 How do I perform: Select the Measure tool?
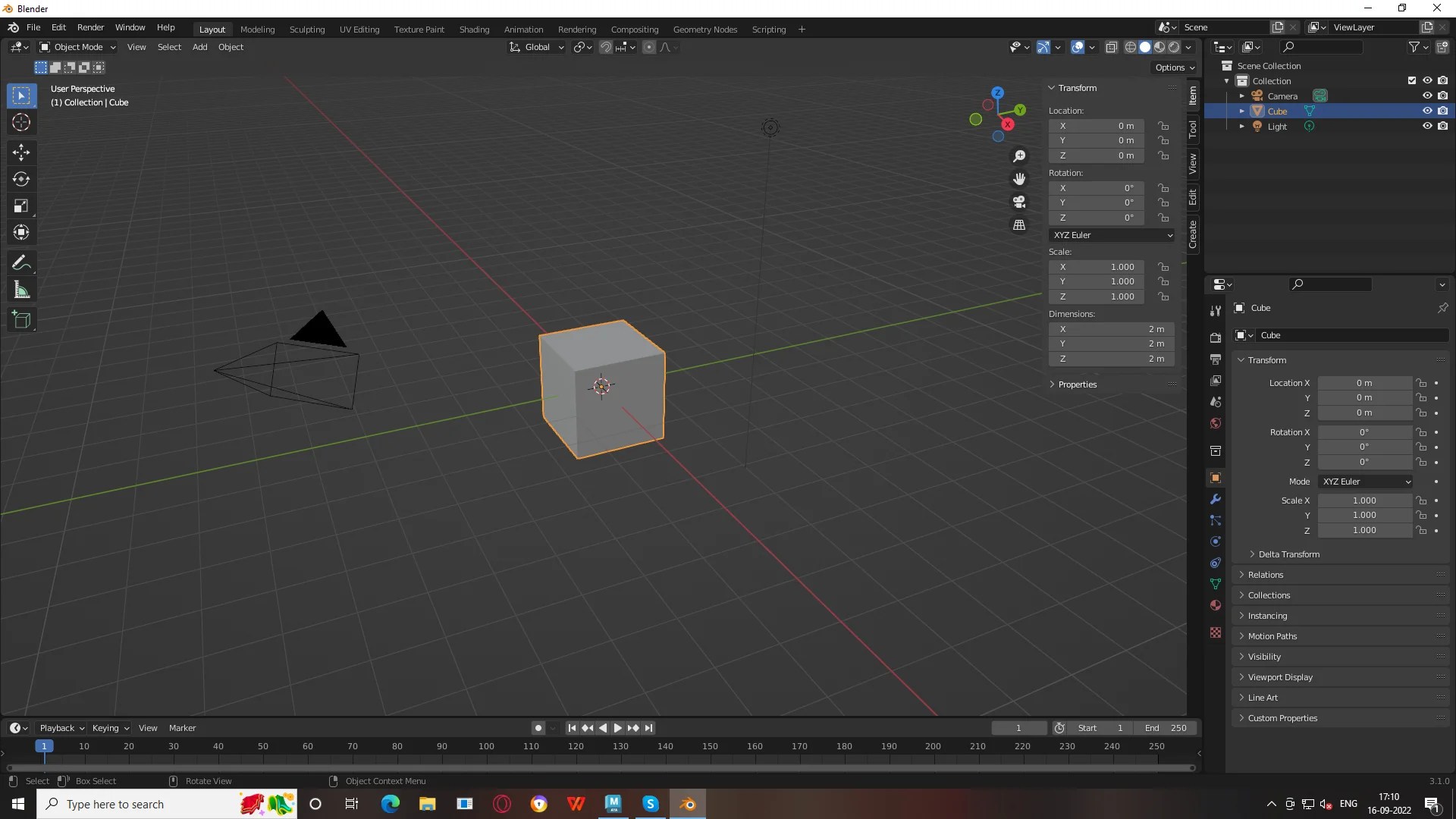pos(21,289)
